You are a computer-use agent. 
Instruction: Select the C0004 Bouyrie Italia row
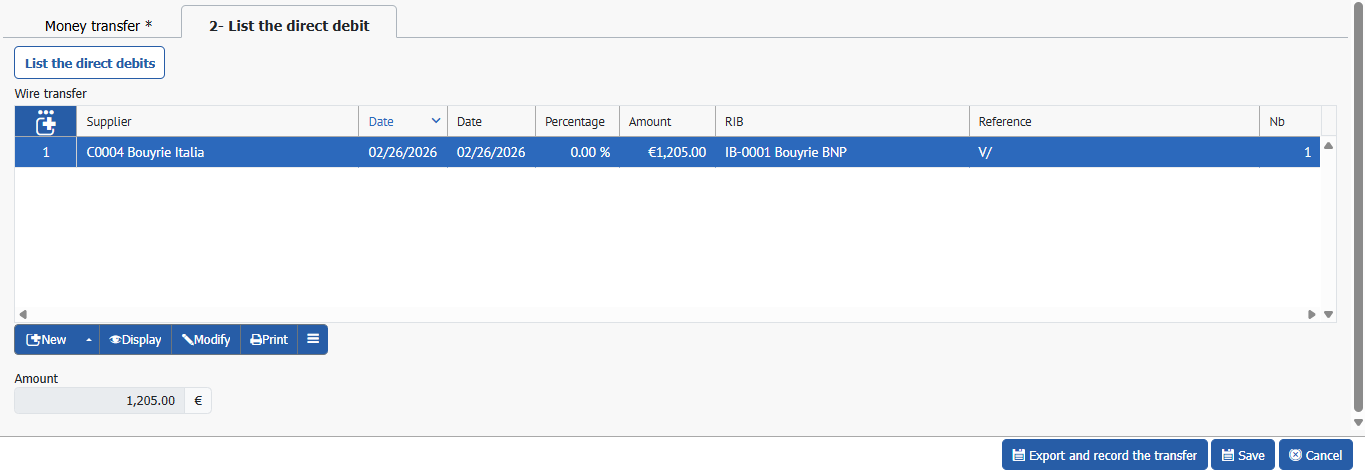217,153
